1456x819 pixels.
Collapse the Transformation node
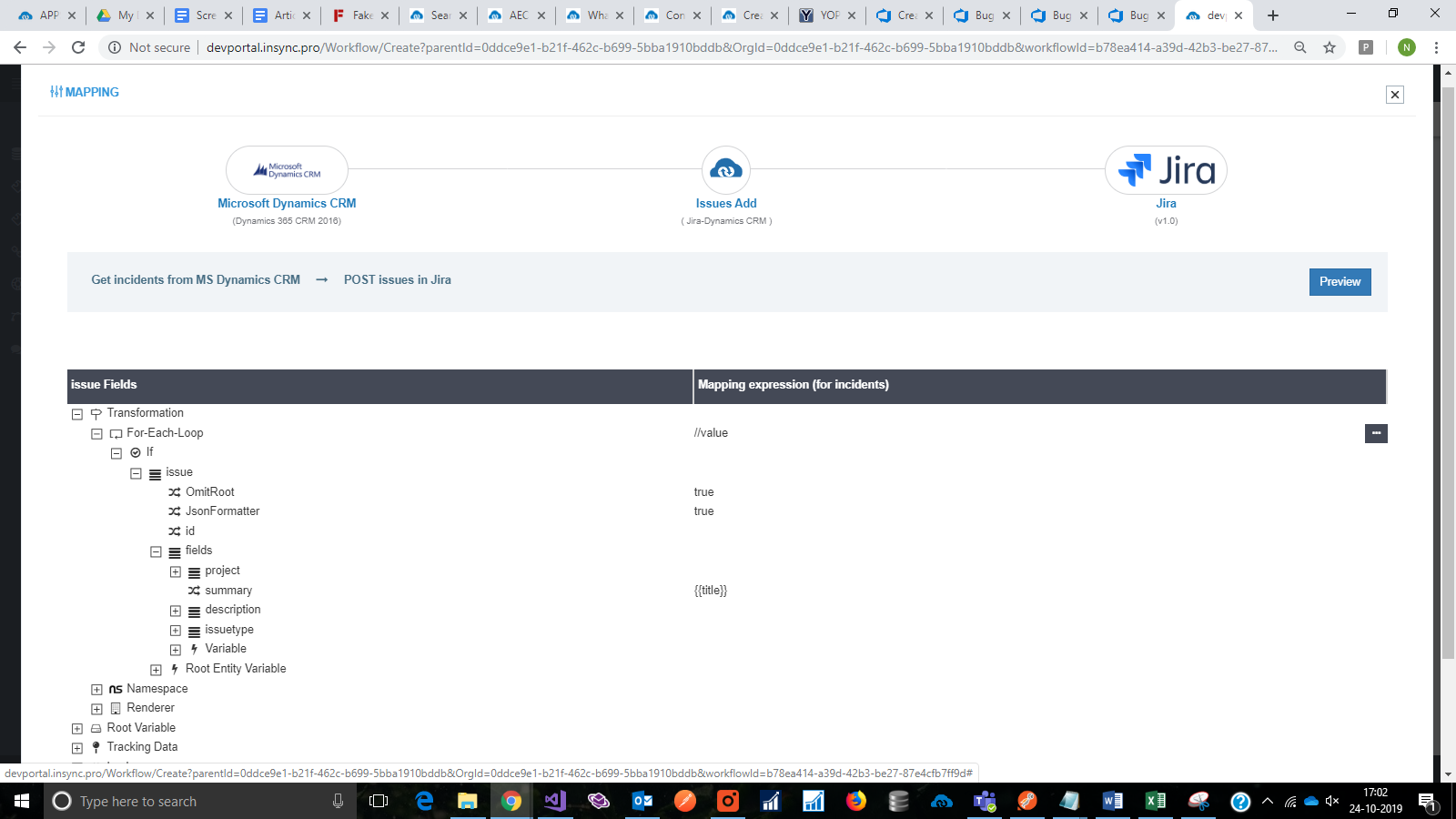[x=77, y=414]
